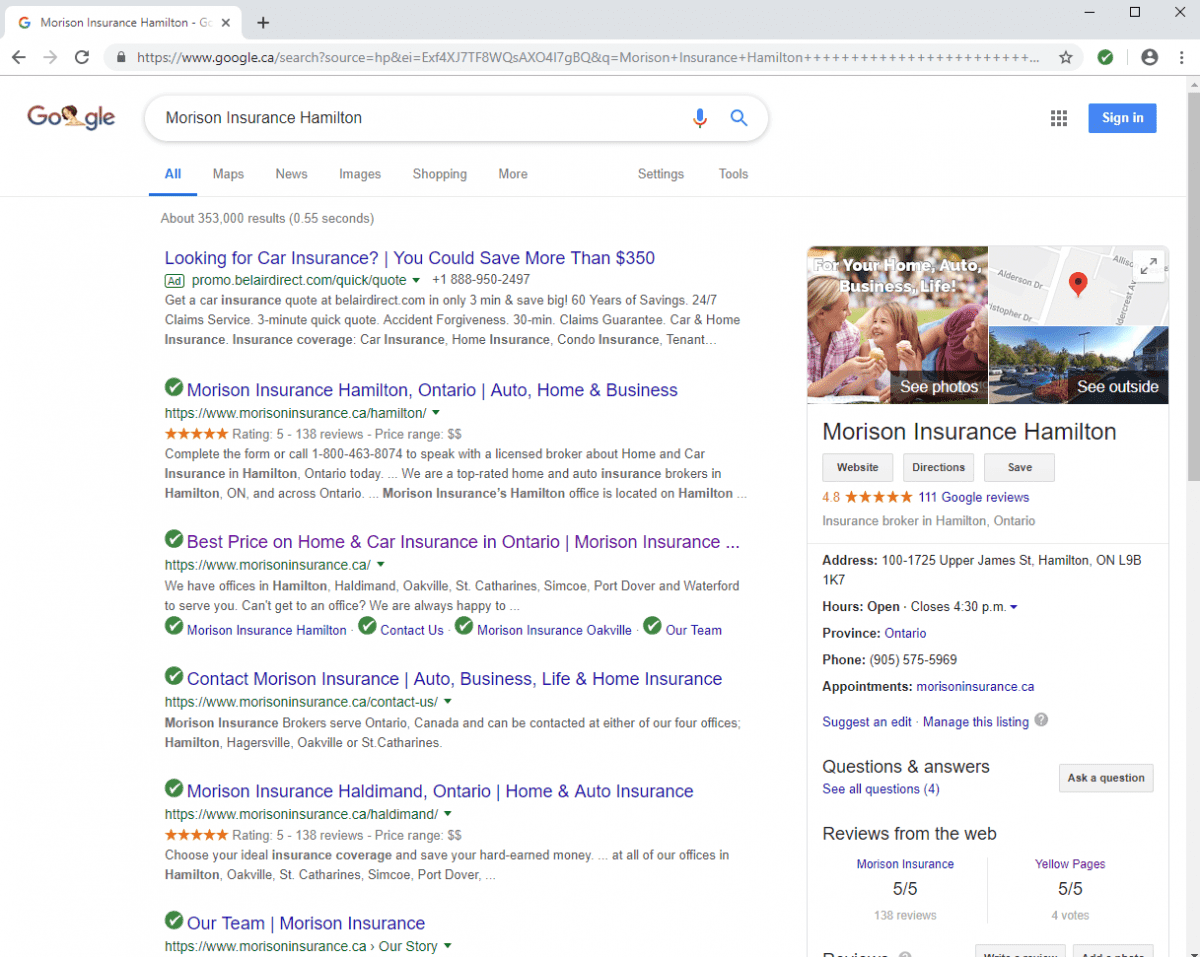1200x957 pixels.
Task: Open the Chrome three-dot menu
Action: coord(1182,57)
